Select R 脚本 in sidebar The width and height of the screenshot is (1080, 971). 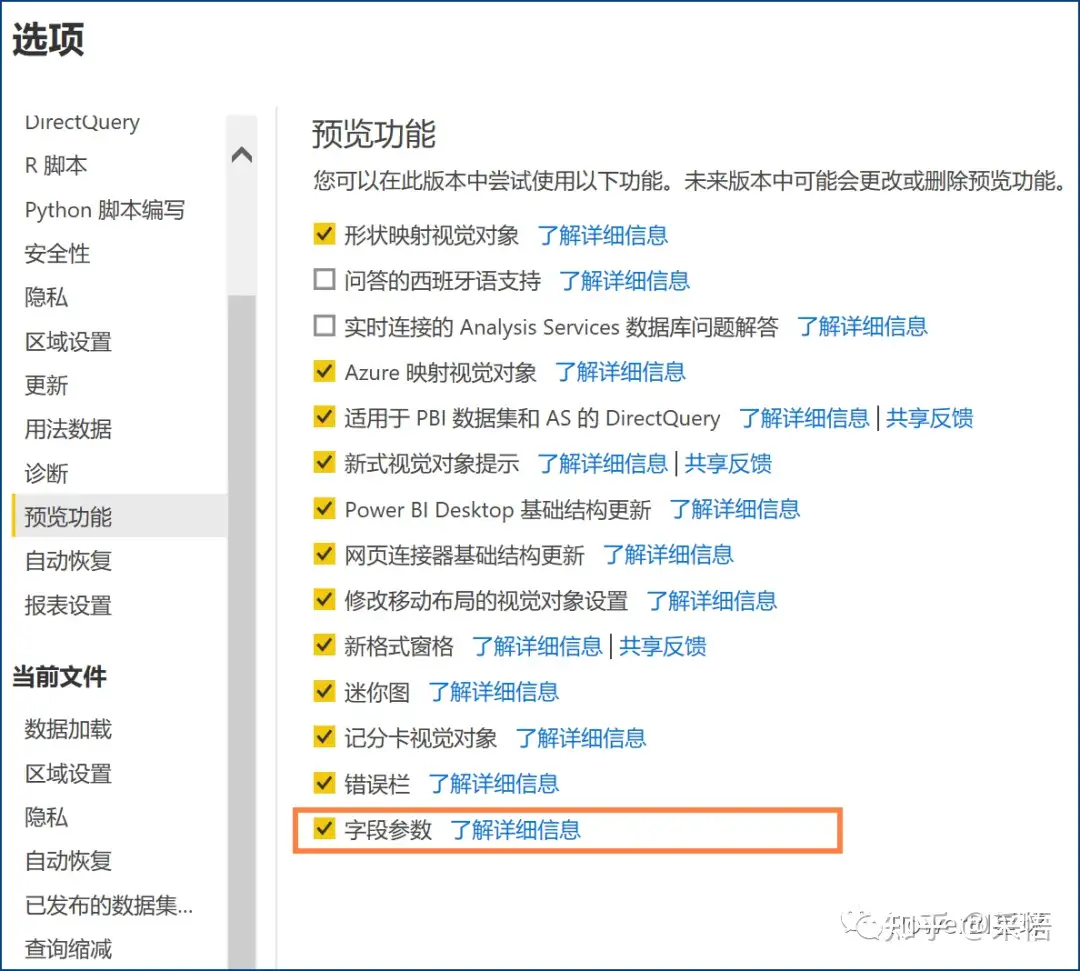(x=56, y=165)
